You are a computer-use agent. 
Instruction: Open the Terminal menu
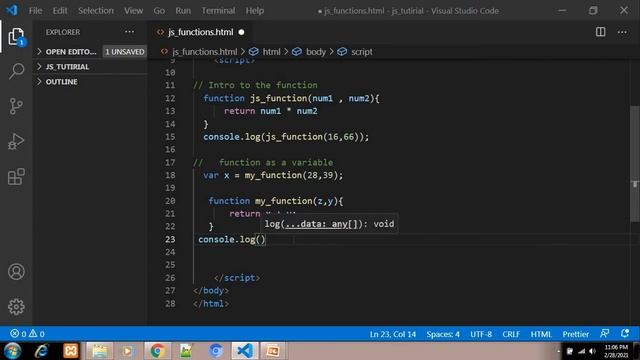(218, 10)
